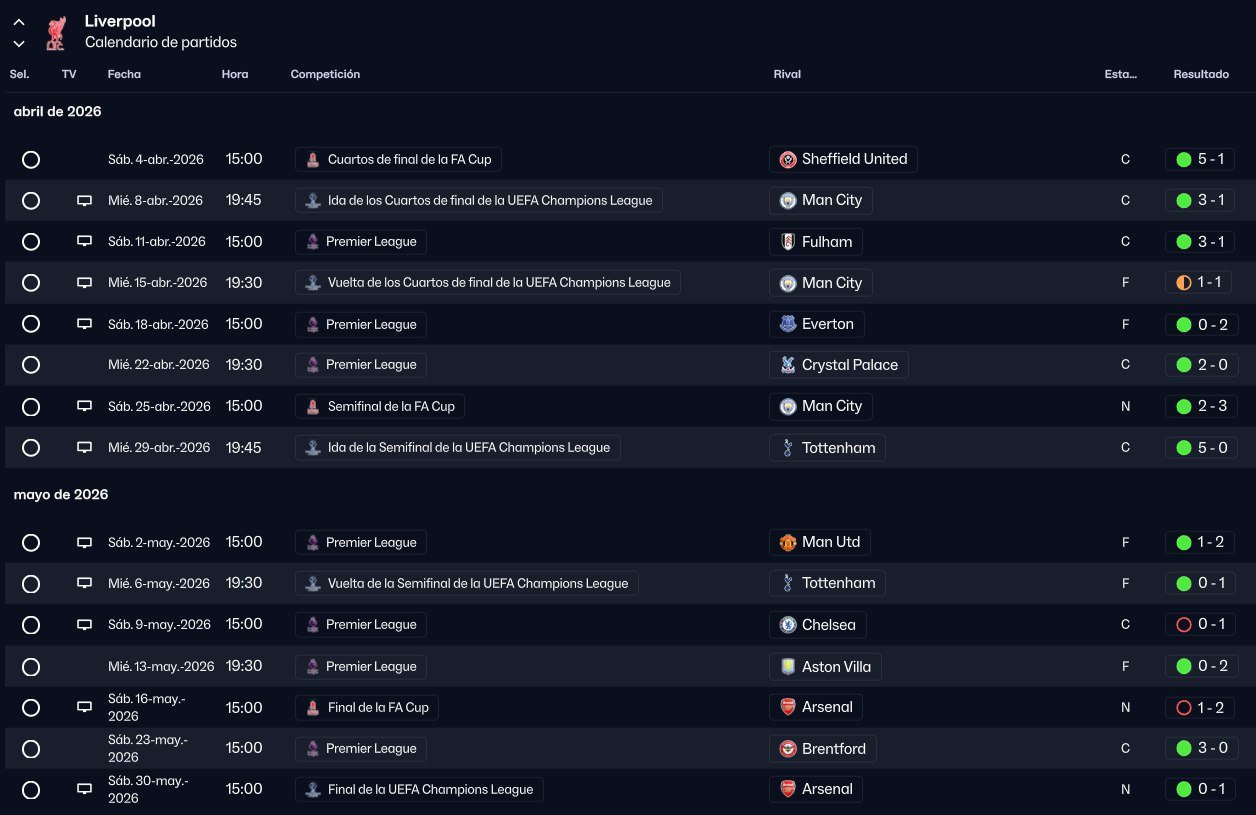The height and width of the screenshot is (815, 1256).
Task: Click the Crystal Palace club badge
Action: tap(788, 365)
